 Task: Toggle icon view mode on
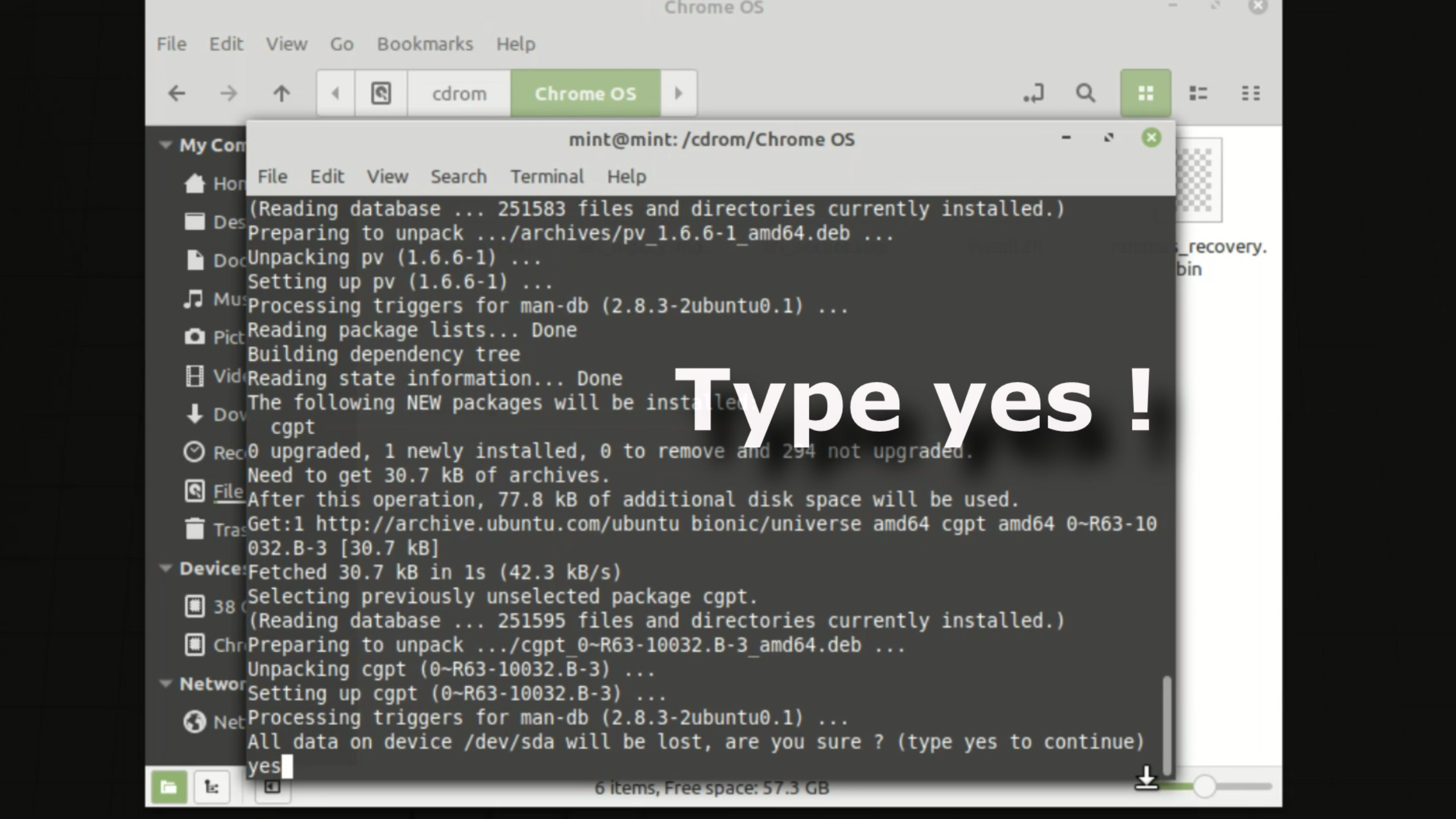[1145, 93]
